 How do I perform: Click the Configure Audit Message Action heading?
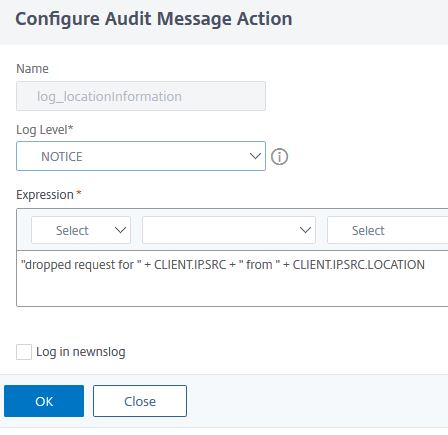[x=154, y=19]
